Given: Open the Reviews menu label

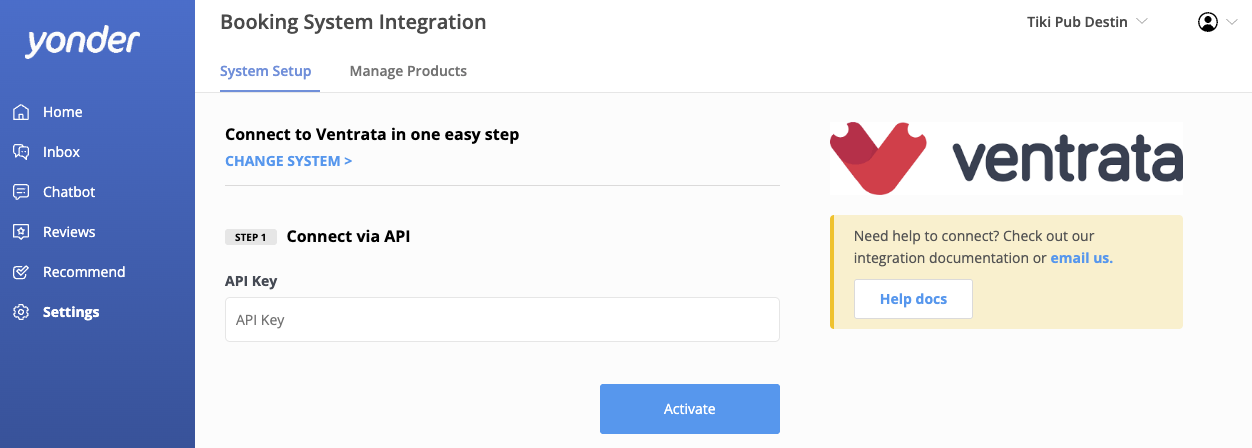Looking at the screenshot, I should coord(69,232).
